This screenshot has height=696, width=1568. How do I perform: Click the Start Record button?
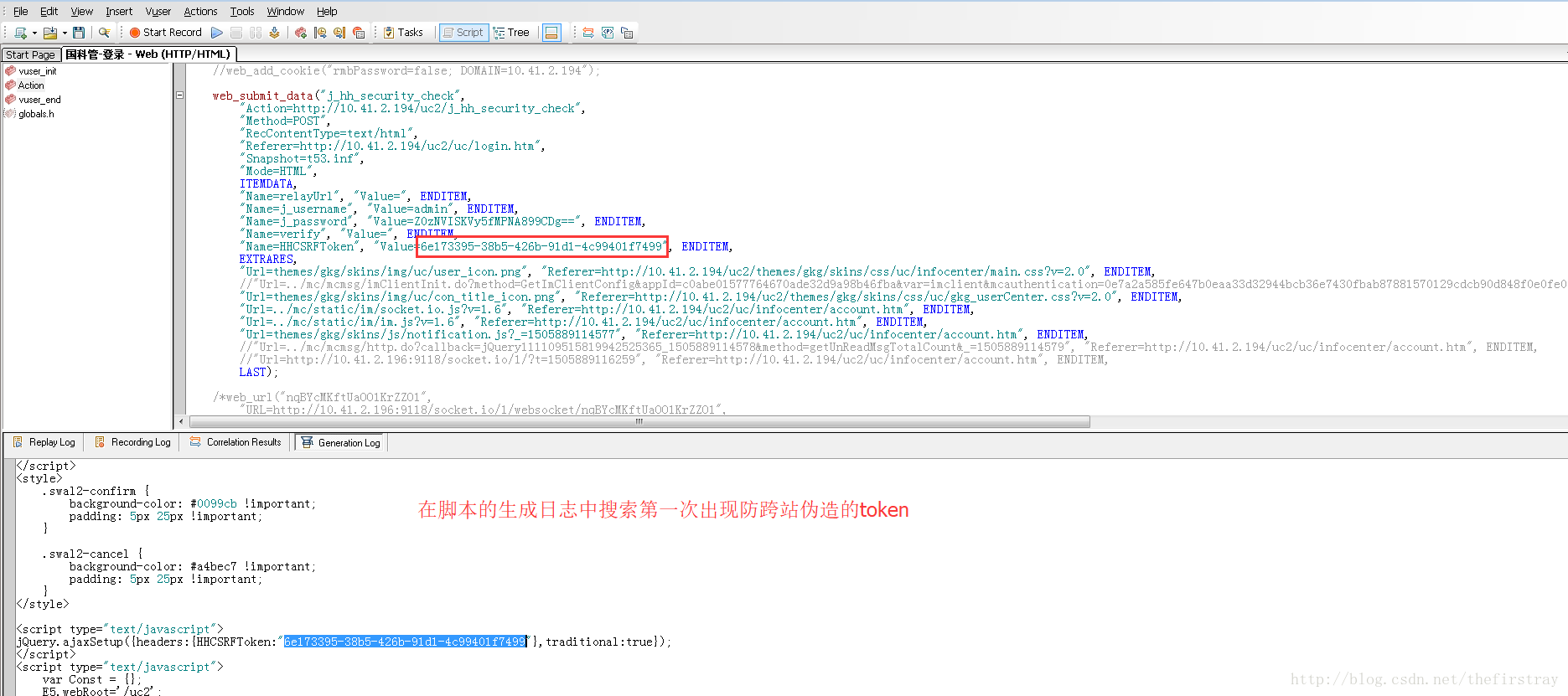coord(166,33)
